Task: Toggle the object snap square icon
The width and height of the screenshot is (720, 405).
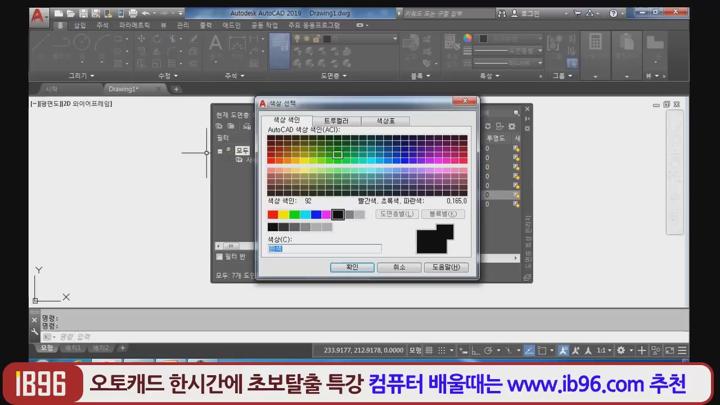Action: pos(542,350)
